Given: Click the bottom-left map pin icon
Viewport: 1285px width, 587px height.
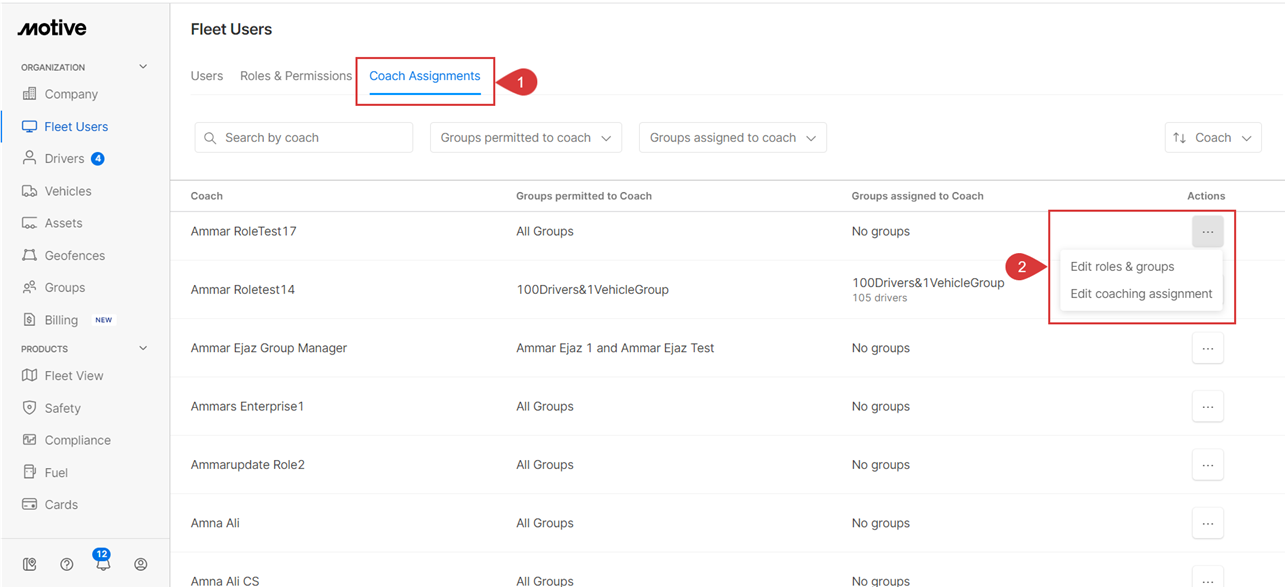Looking at the screenshot, I should [x=30, y=564].
